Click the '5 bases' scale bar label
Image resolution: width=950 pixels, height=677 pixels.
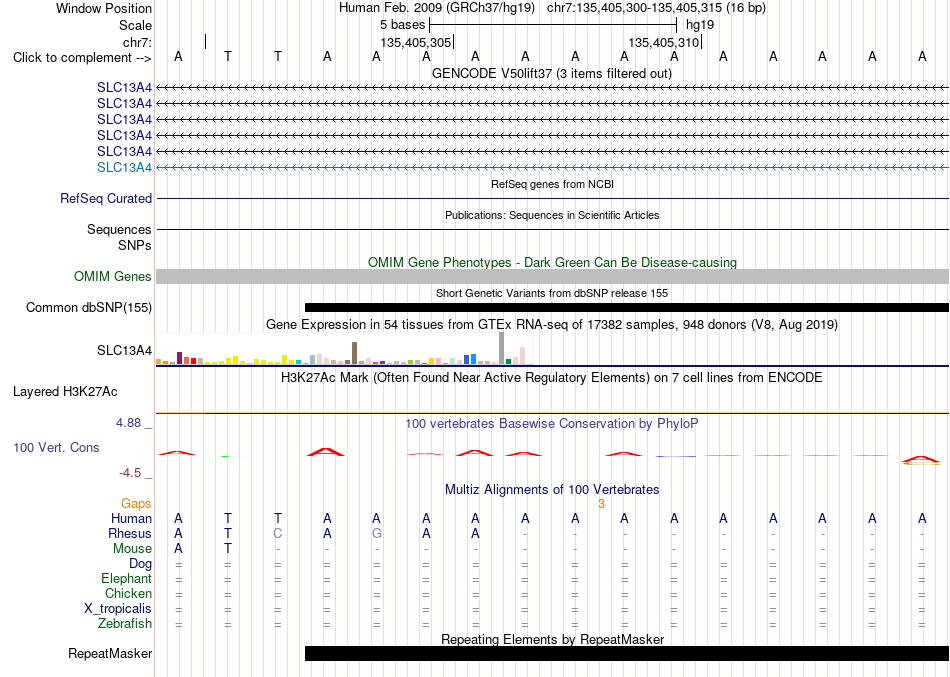point(402,25)
